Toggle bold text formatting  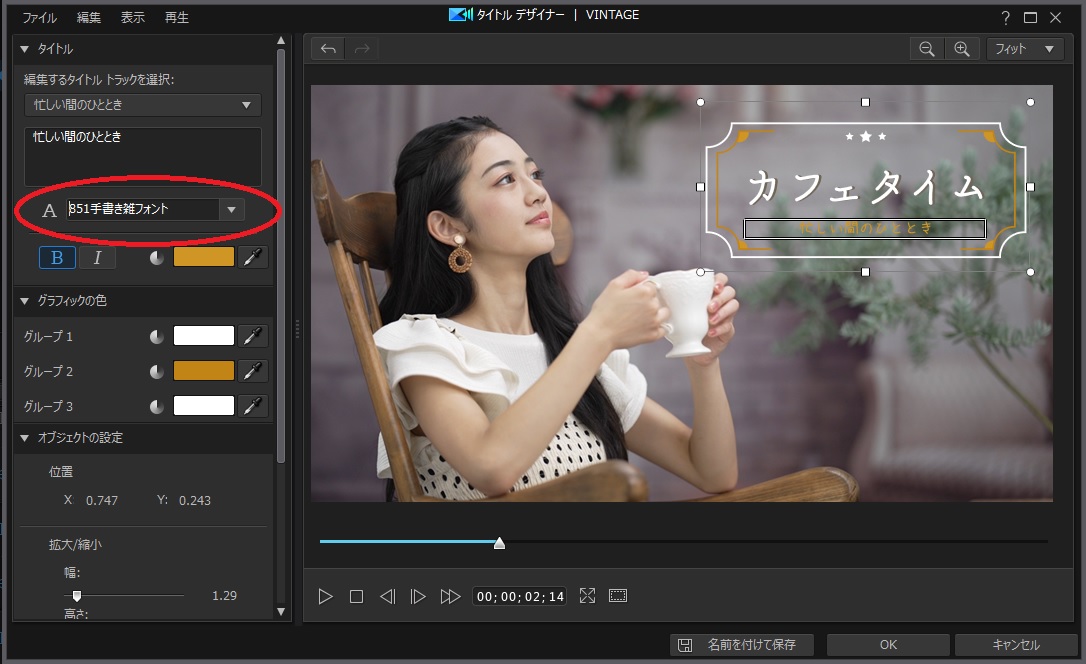coord(57,257)
